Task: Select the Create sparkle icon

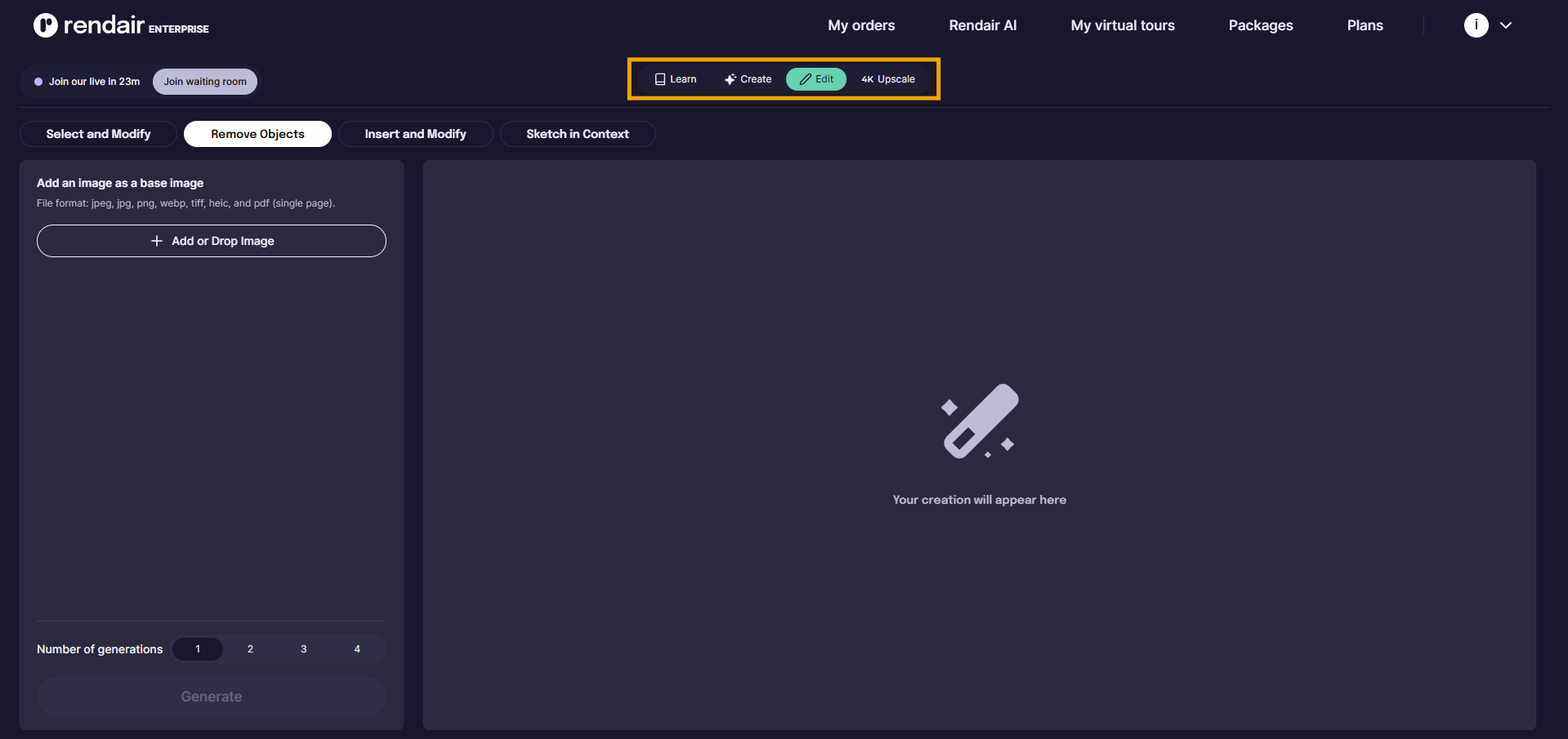Action: pos(730,79)
